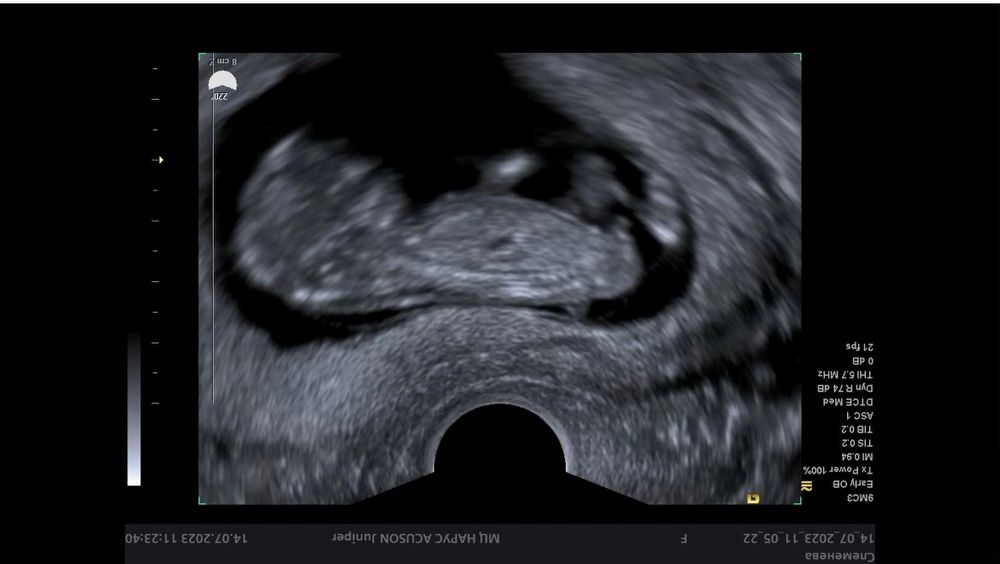Click the grayscale bar on the left
This screenshot has height=564, width=1000.
(x=134, y=410)
